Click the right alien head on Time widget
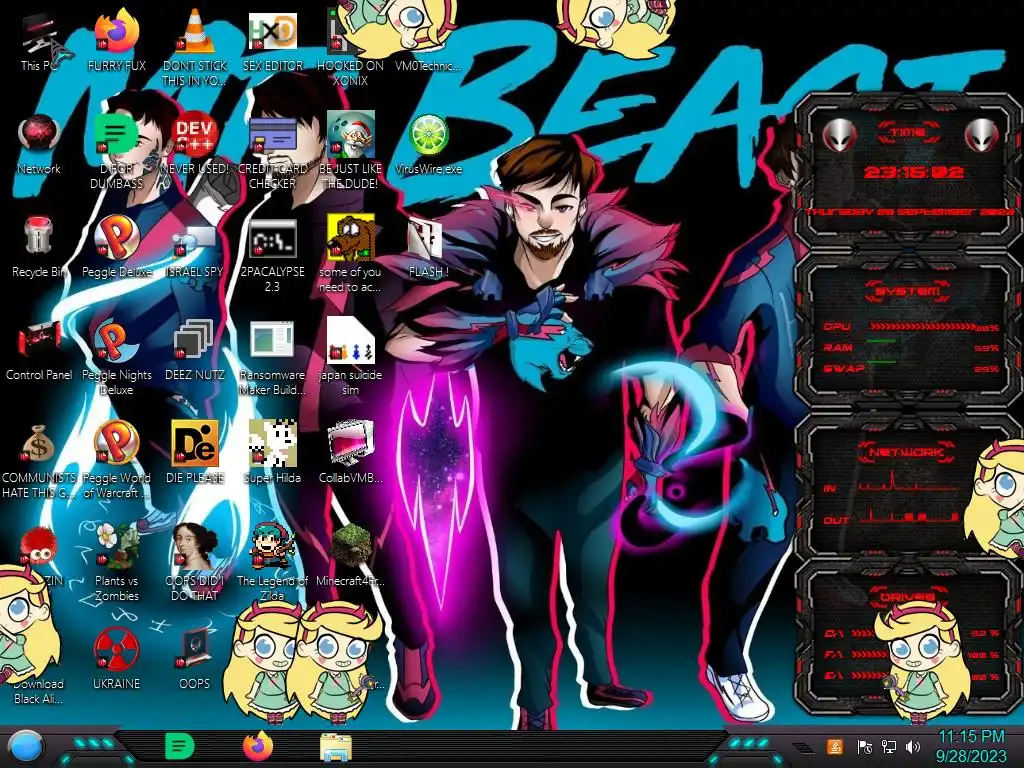The width and height of the screenshot is (1024, 768). pyautogui.click(x=982, y=135)
